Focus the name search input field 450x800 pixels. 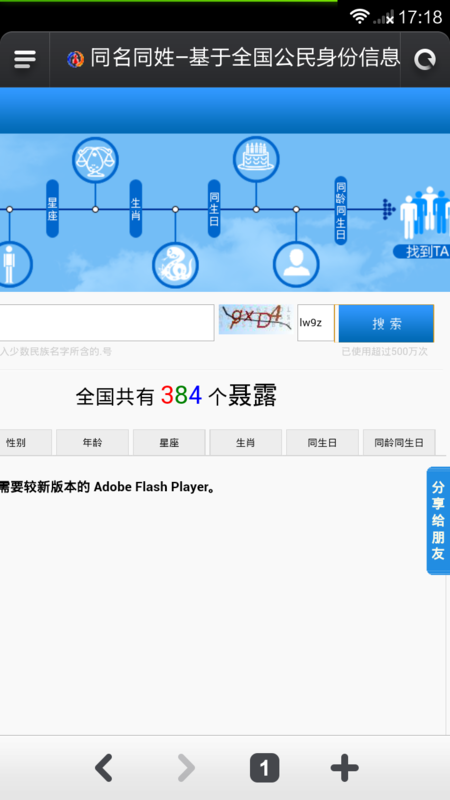pos(107,322)
